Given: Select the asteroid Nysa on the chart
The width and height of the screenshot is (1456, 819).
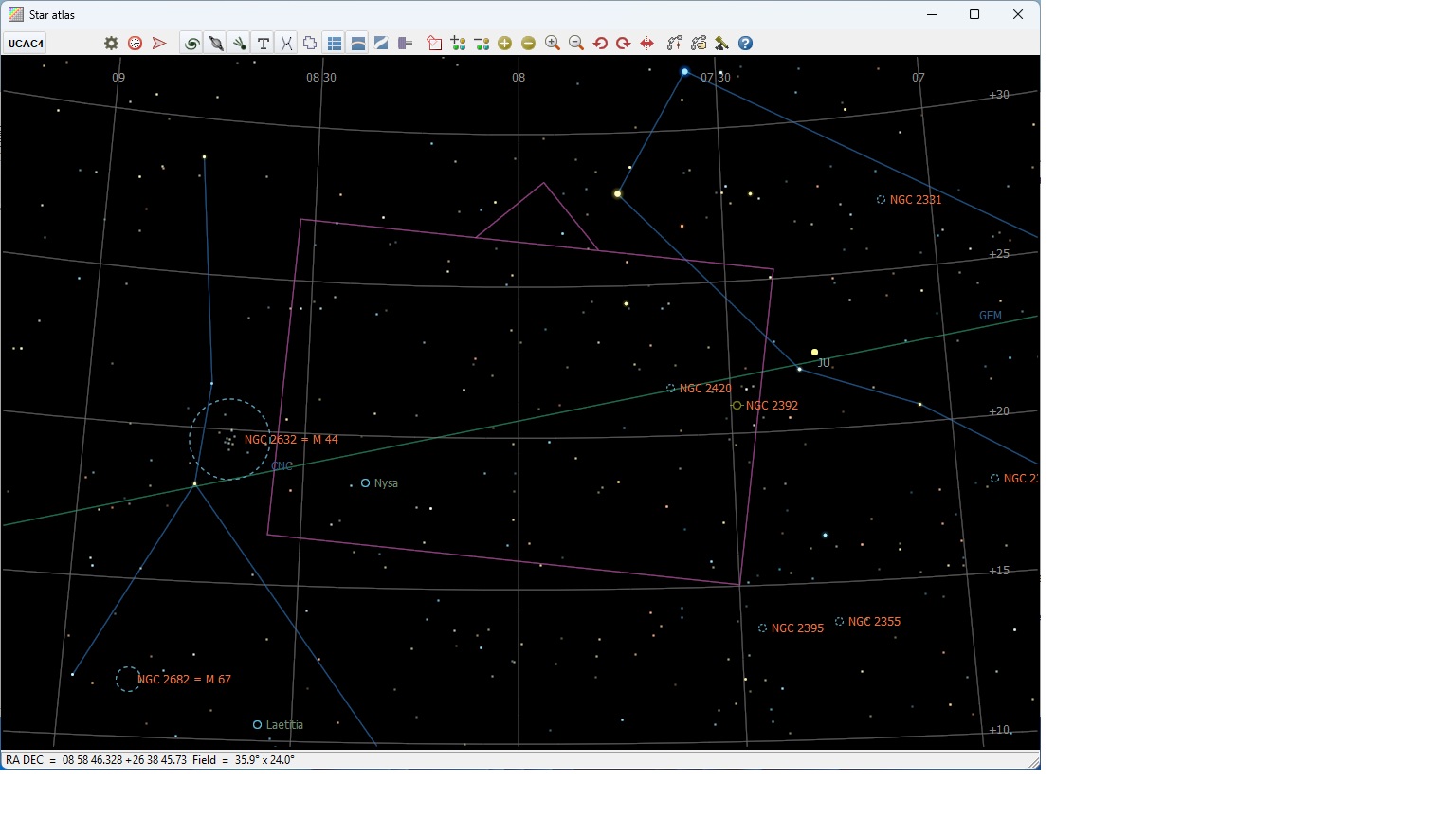Looking at the screenshot, I should click(x=366, y=483).
